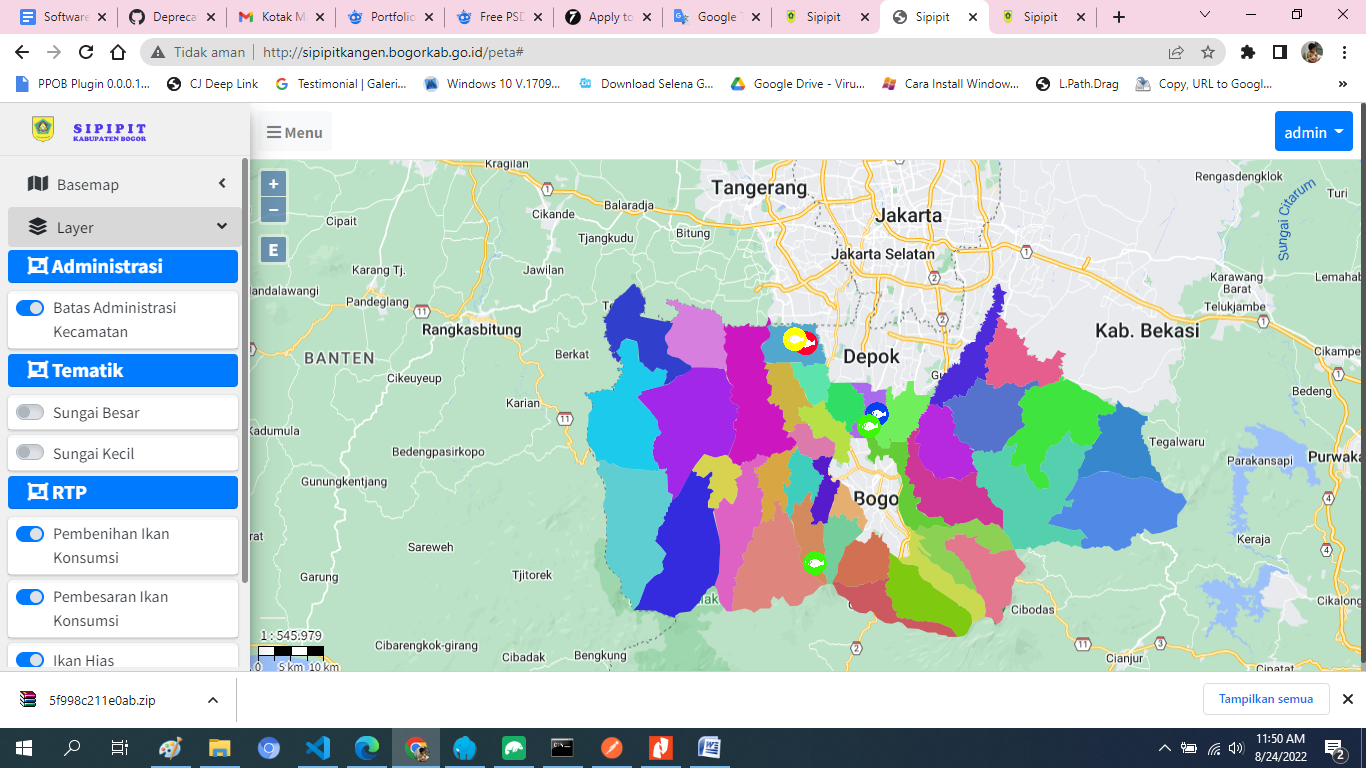1366x768 pixels.
Task: Click the Tampilkan semua downloads button
Action: [1265, 699]
